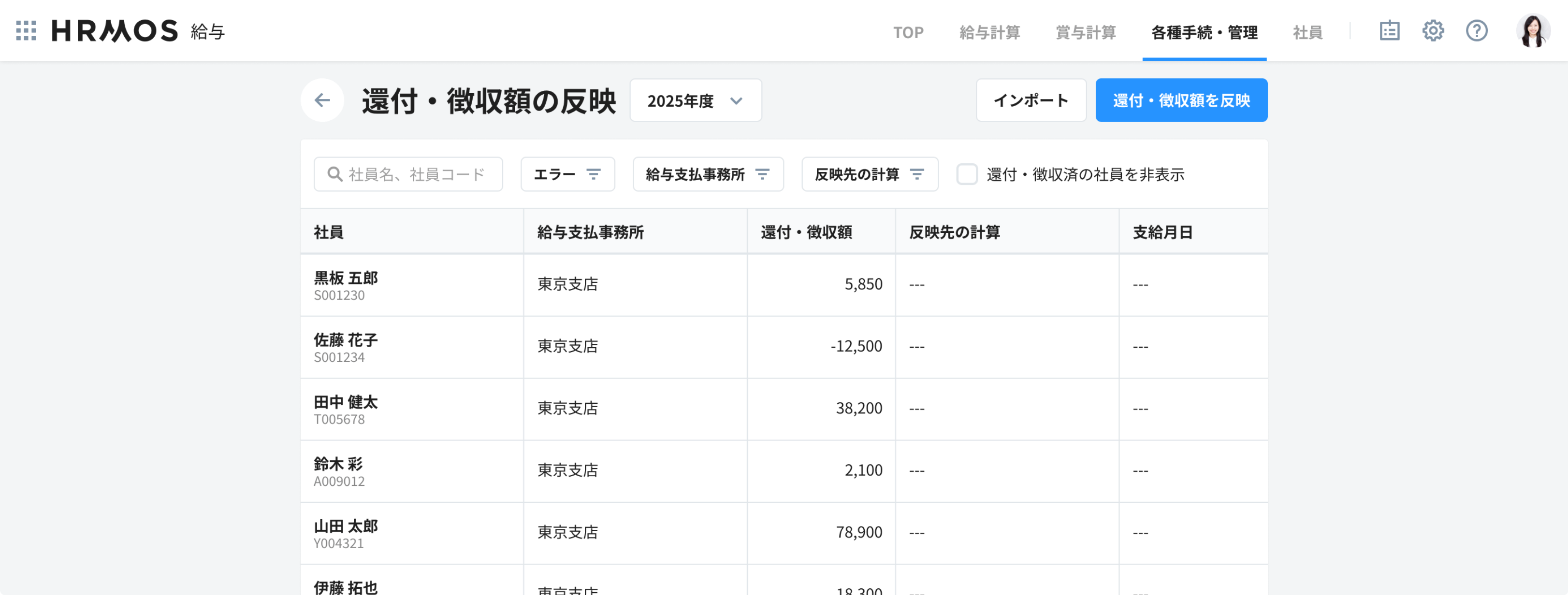Go to the 社員 tab
This screenshot has height=595, width=1568.
(x=1307, y=32)
